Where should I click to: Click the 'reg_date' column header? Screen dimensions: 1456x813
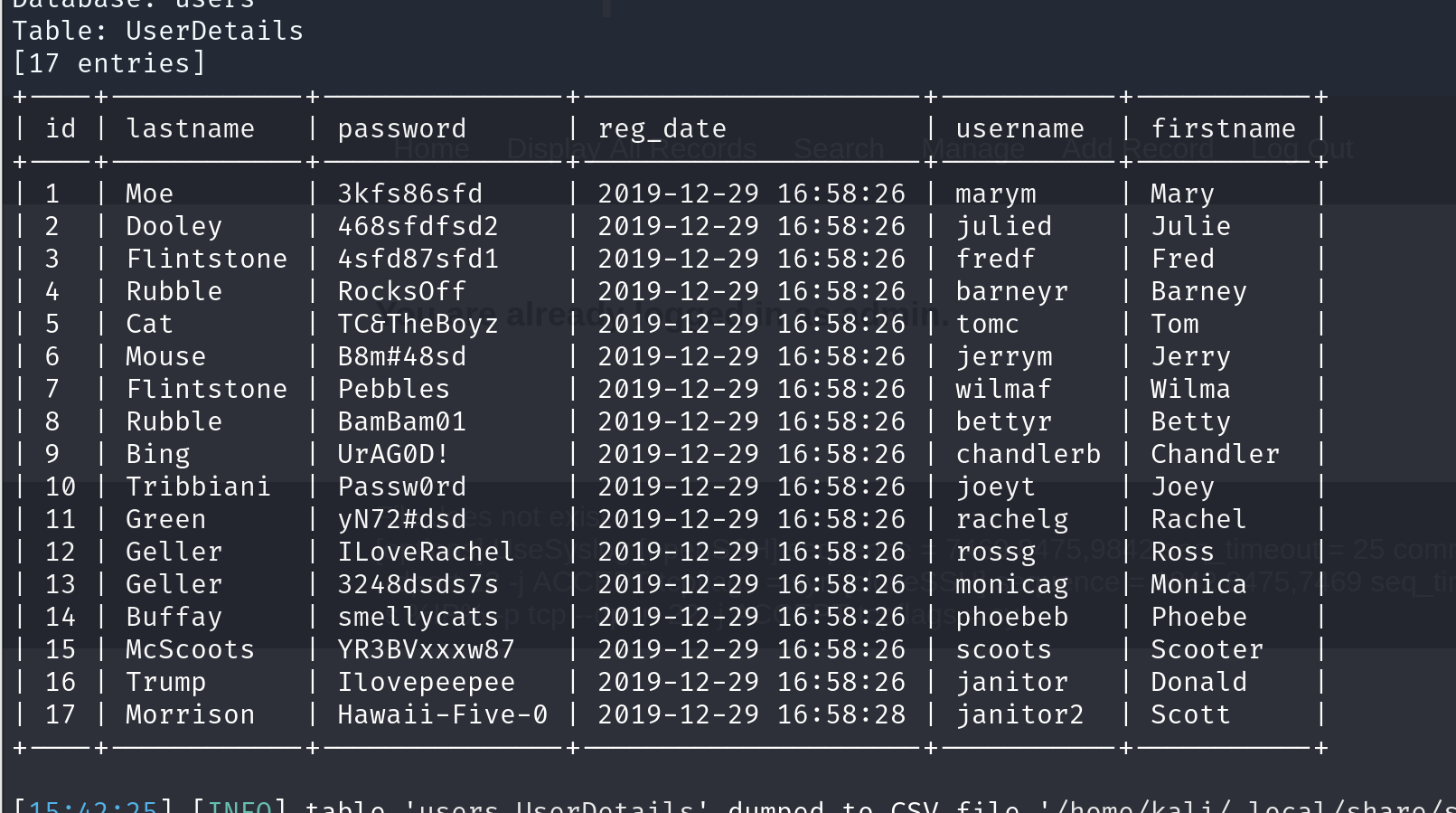pyautogui.click(x=662, y=129)
